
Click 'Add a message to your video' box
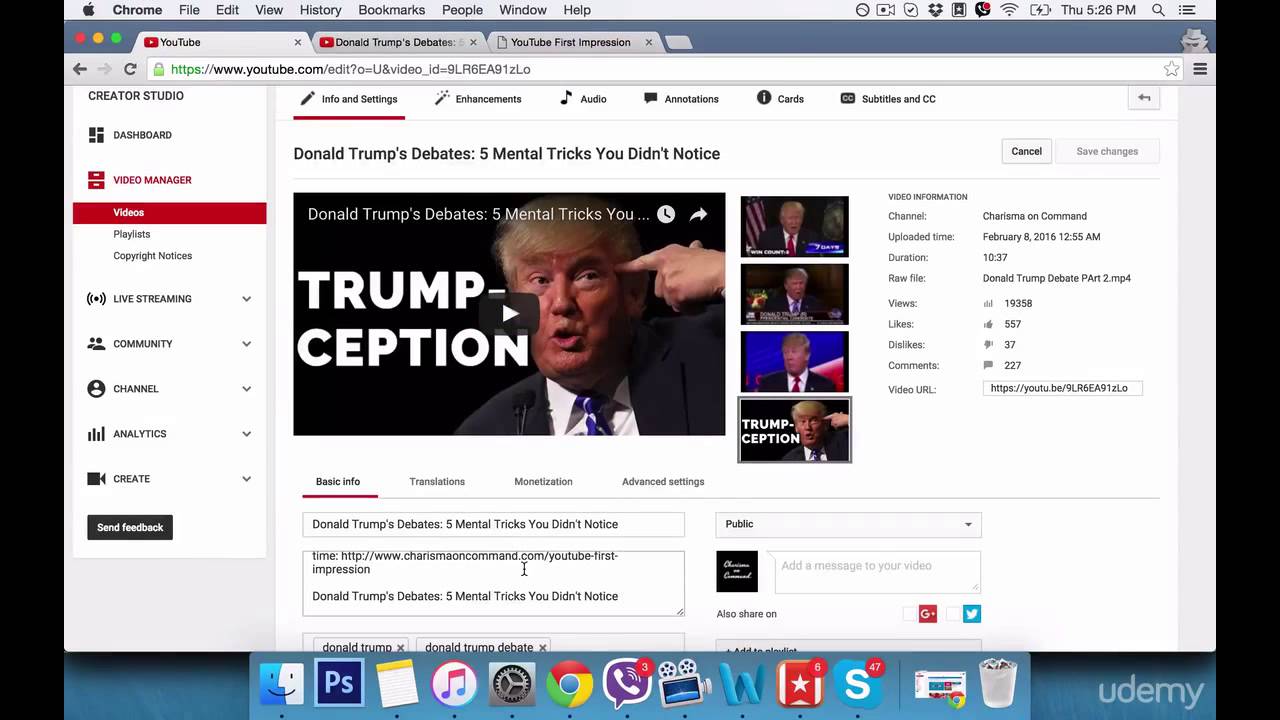point(878,572)
